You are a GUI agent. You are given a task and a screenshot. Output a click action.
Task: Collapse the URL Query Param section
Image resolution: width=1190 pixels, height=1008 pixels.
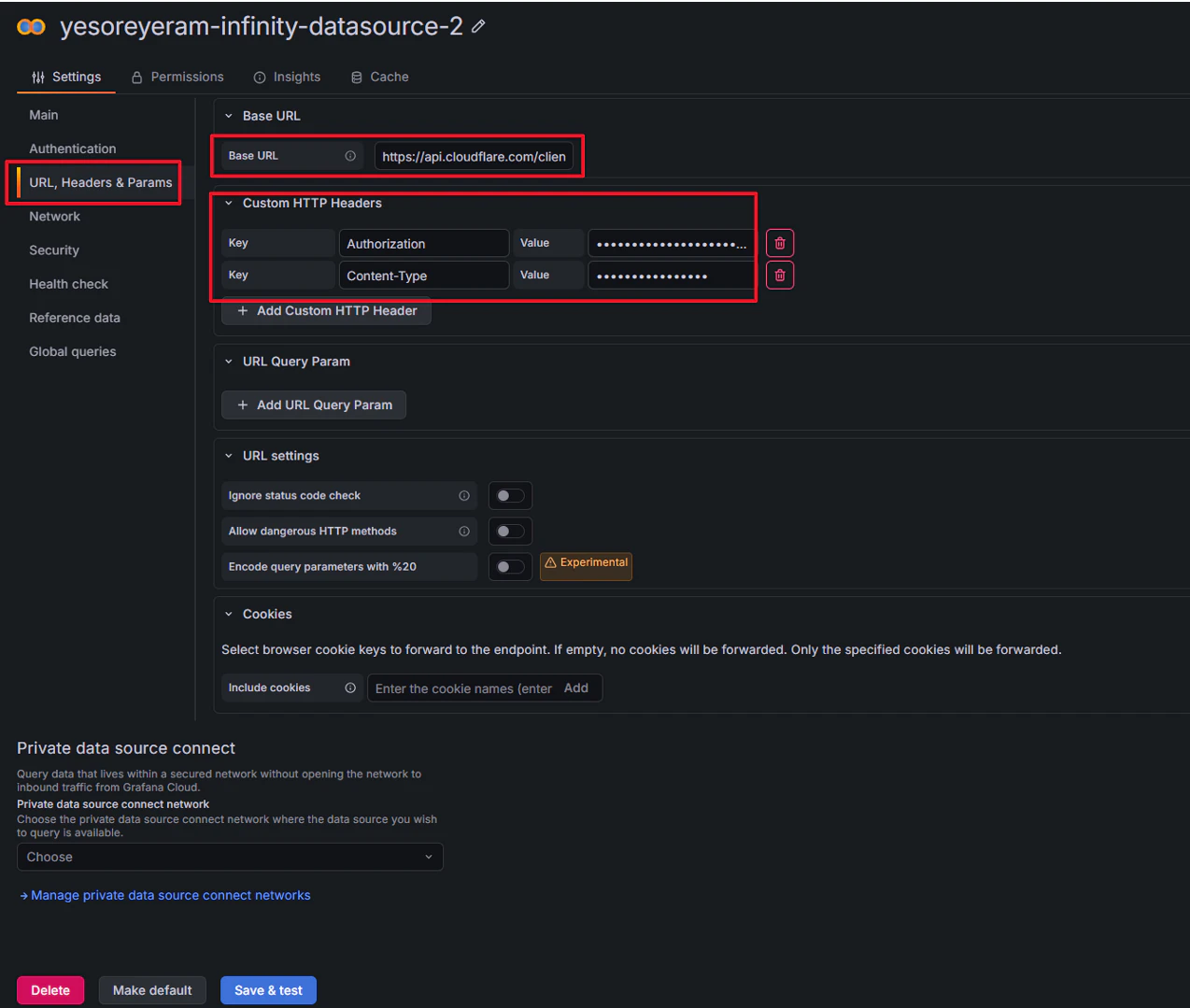229,362
